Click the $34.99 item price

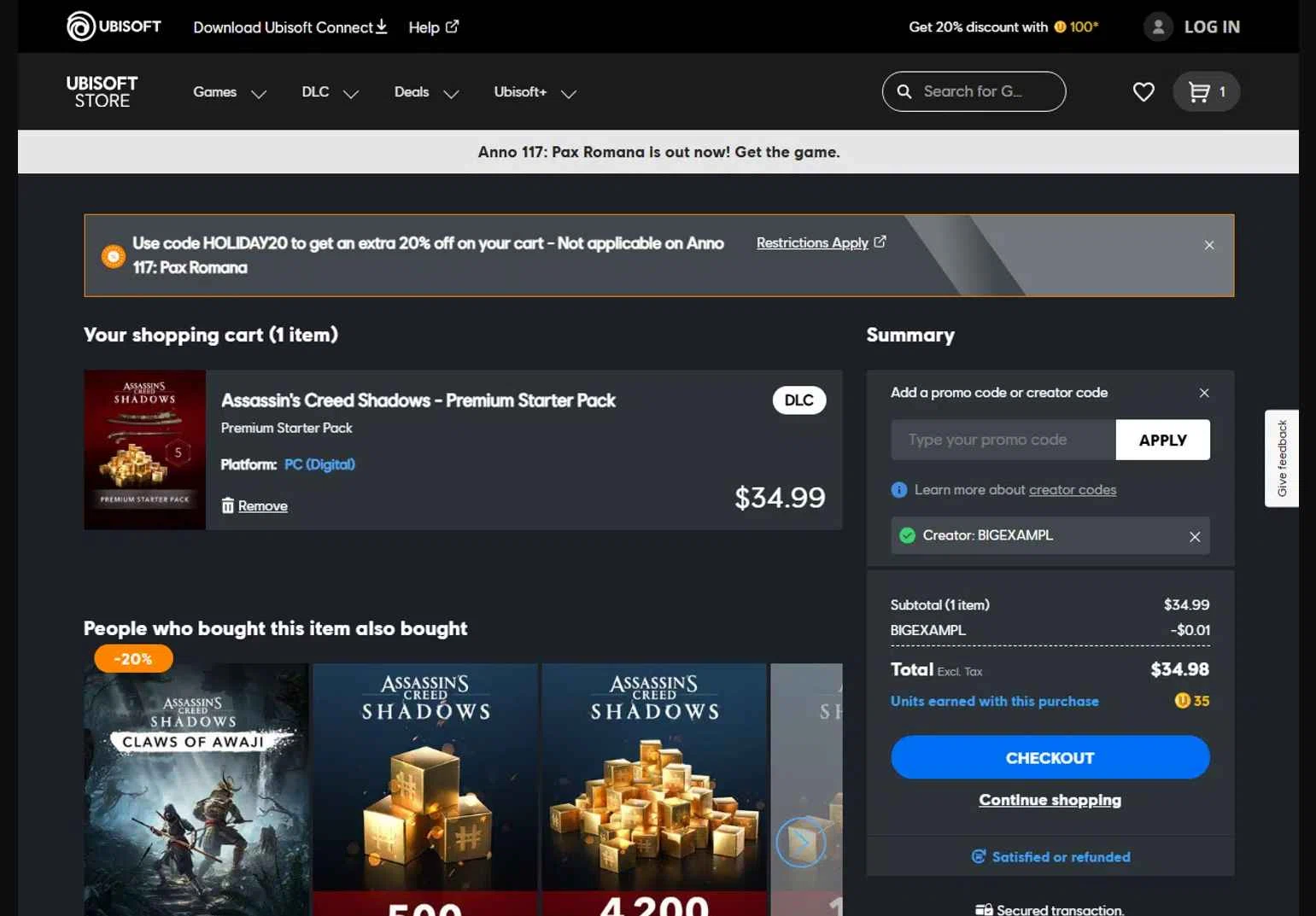780,498
